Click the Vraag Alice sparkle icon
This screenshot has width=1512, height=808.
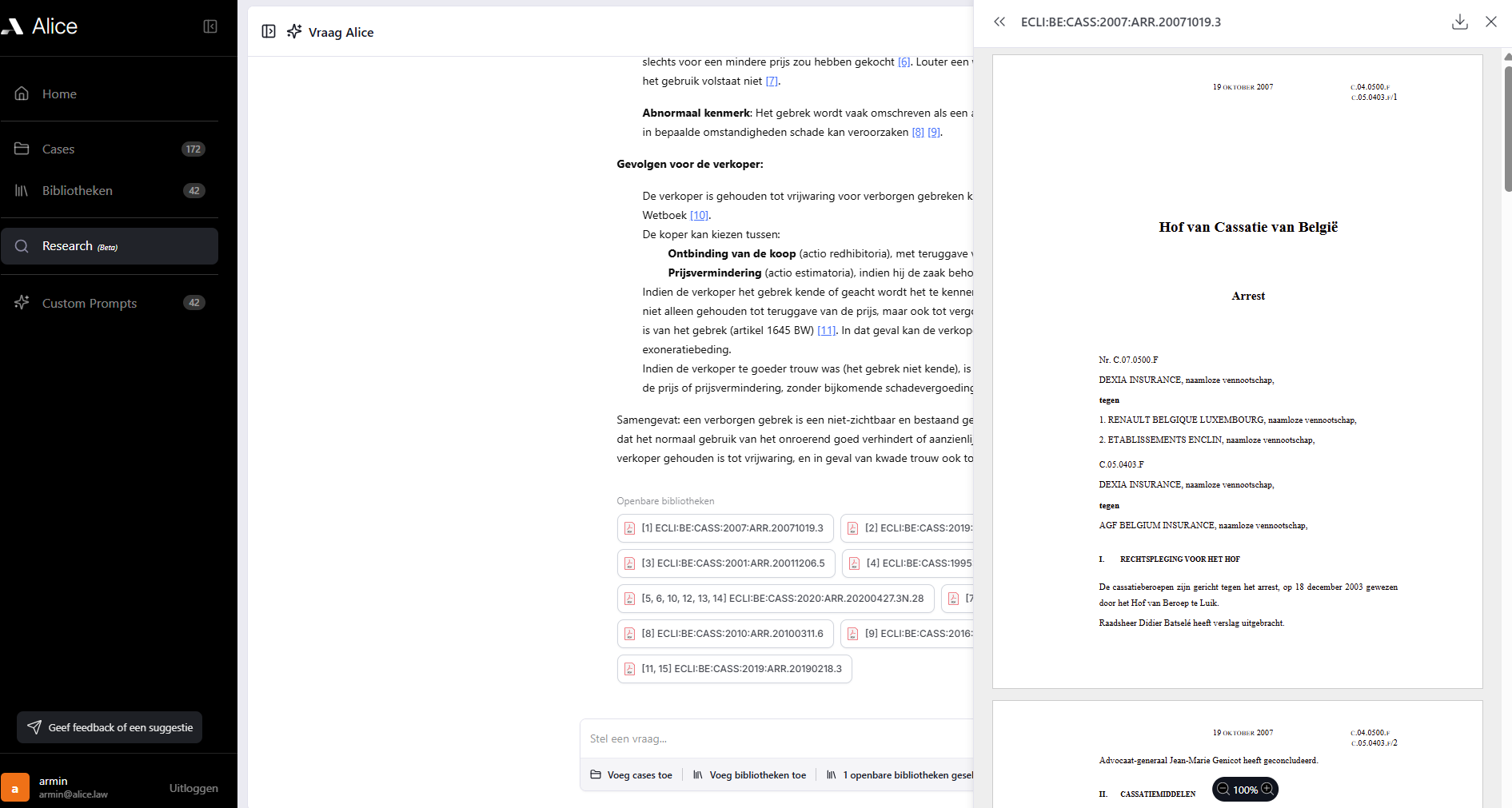pyautogui.click(x=294, y=31)
